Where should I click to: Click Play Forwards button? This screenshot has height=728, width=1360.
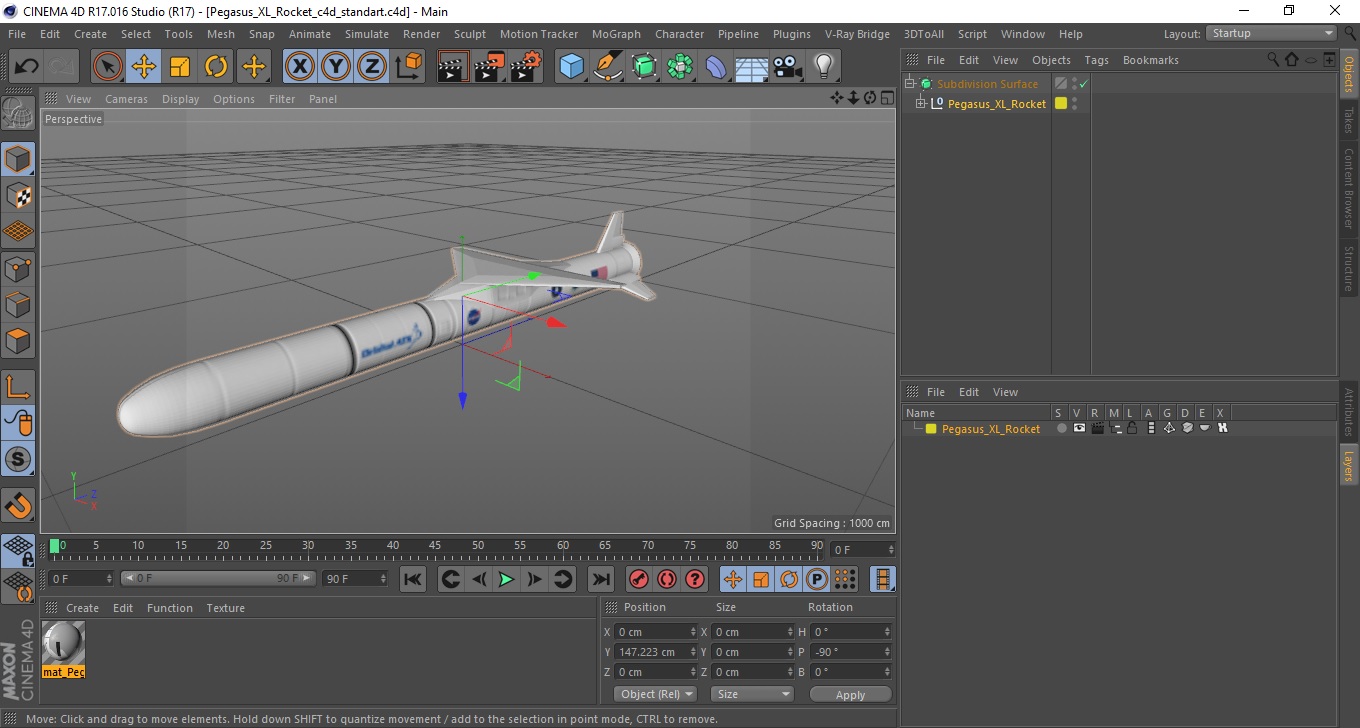click(507, 579)
